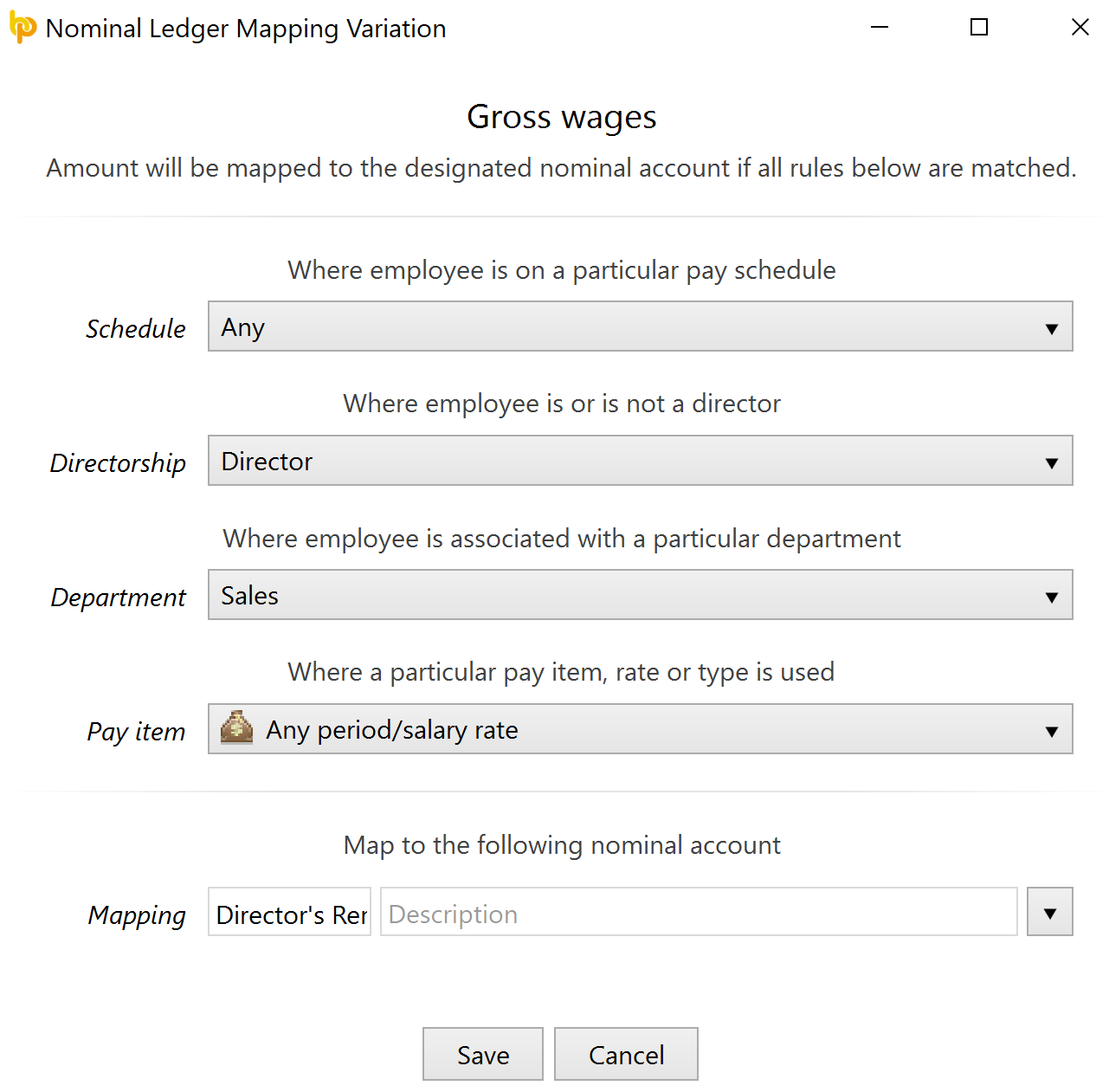Cancel the mapping variation dialog
The width and height of the screenshot is (1109, 1092).
tap(626, 1054)
